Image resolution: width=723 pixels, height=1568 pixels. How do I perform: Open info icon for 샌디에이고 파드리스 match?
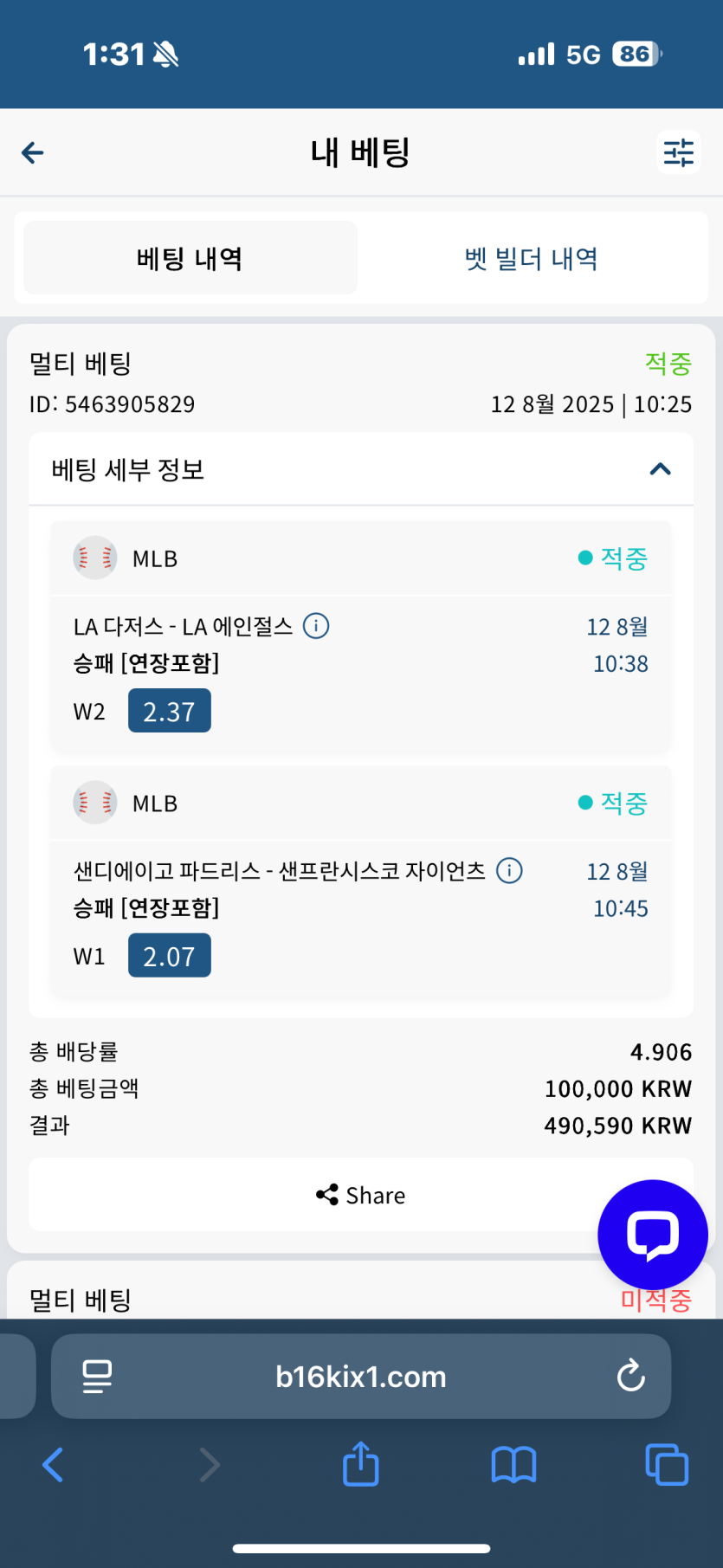(x=509, y=871)
